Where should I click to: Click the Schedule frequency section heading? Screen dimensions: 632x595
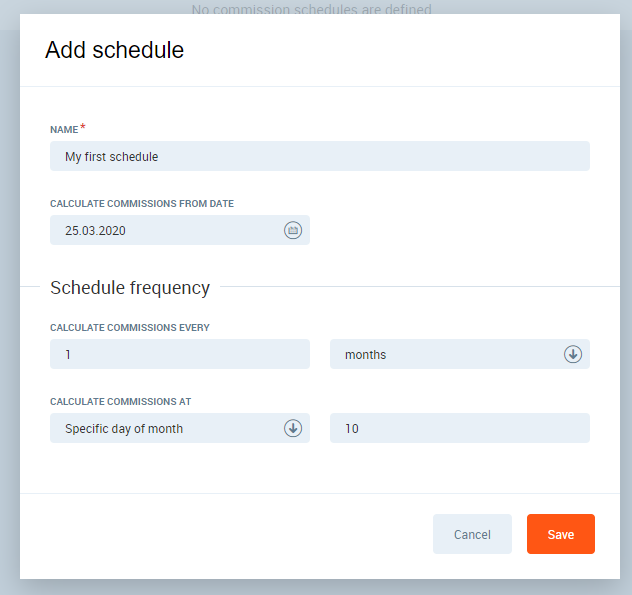130,288
